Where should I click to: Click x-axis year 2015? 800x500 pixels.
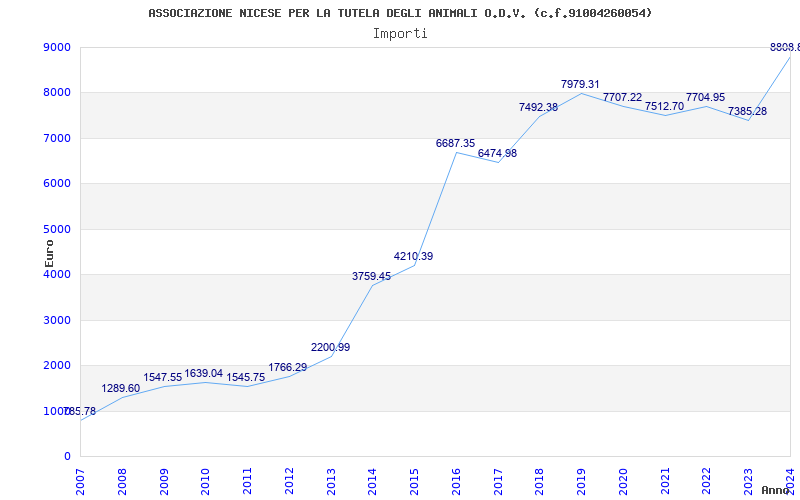point(414,481)
